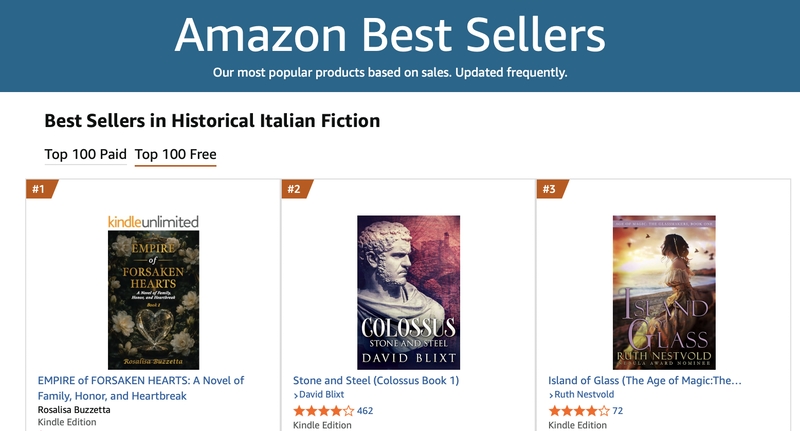Screen dimensions: 800x431
Task: Visit David Blixt author page
Action: (321, 394)
